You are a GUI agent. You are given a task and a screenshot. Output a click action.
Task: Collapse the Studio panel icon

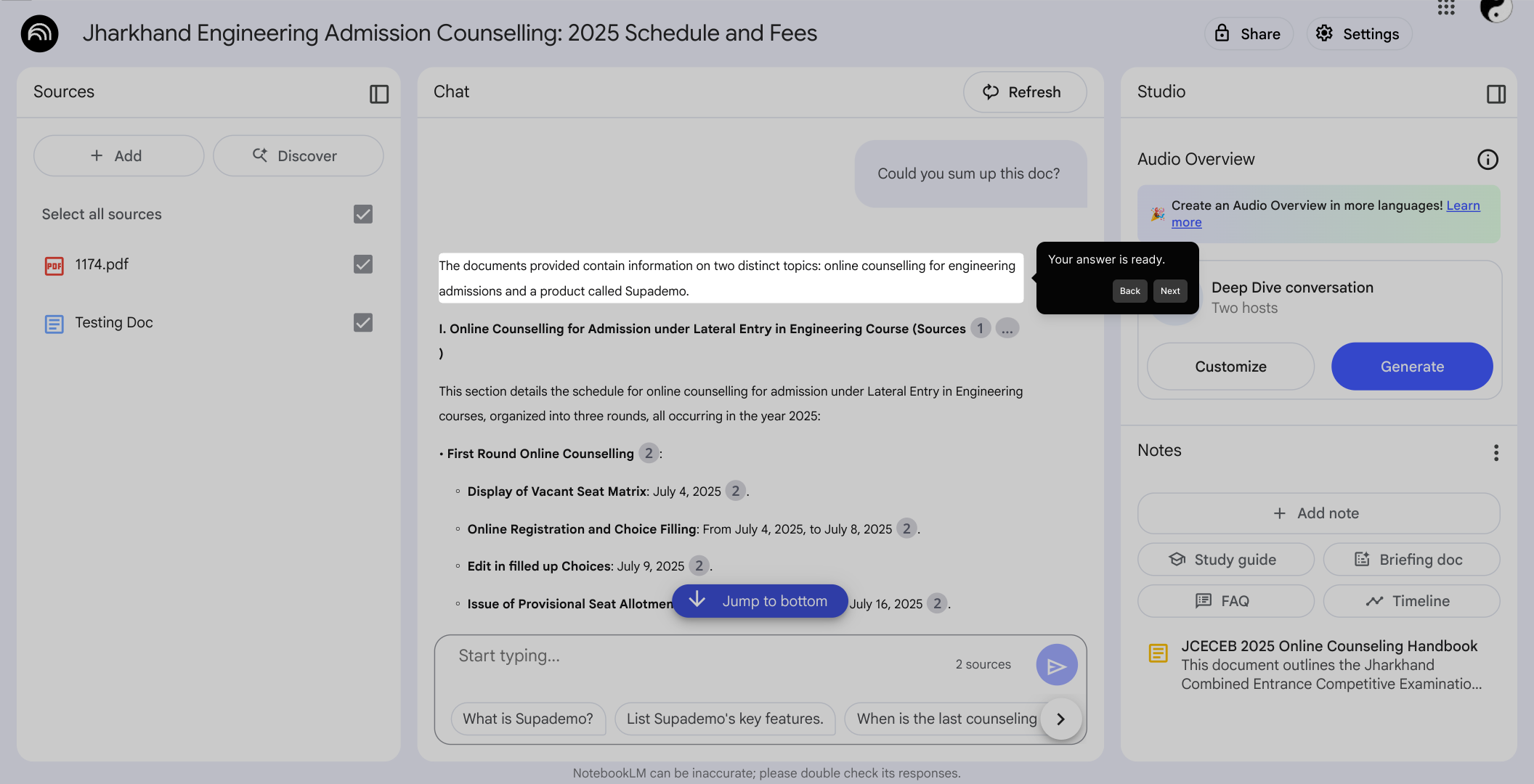[1496, 94]
